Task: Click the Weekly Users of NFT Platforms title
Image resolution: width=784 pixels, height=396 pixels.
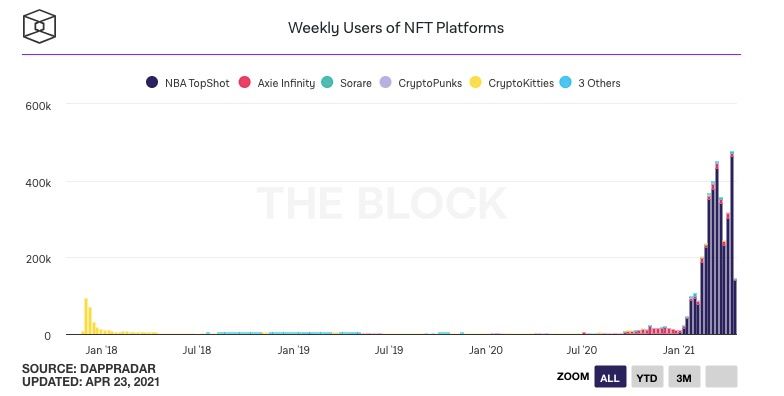Action: coord(396,28)
